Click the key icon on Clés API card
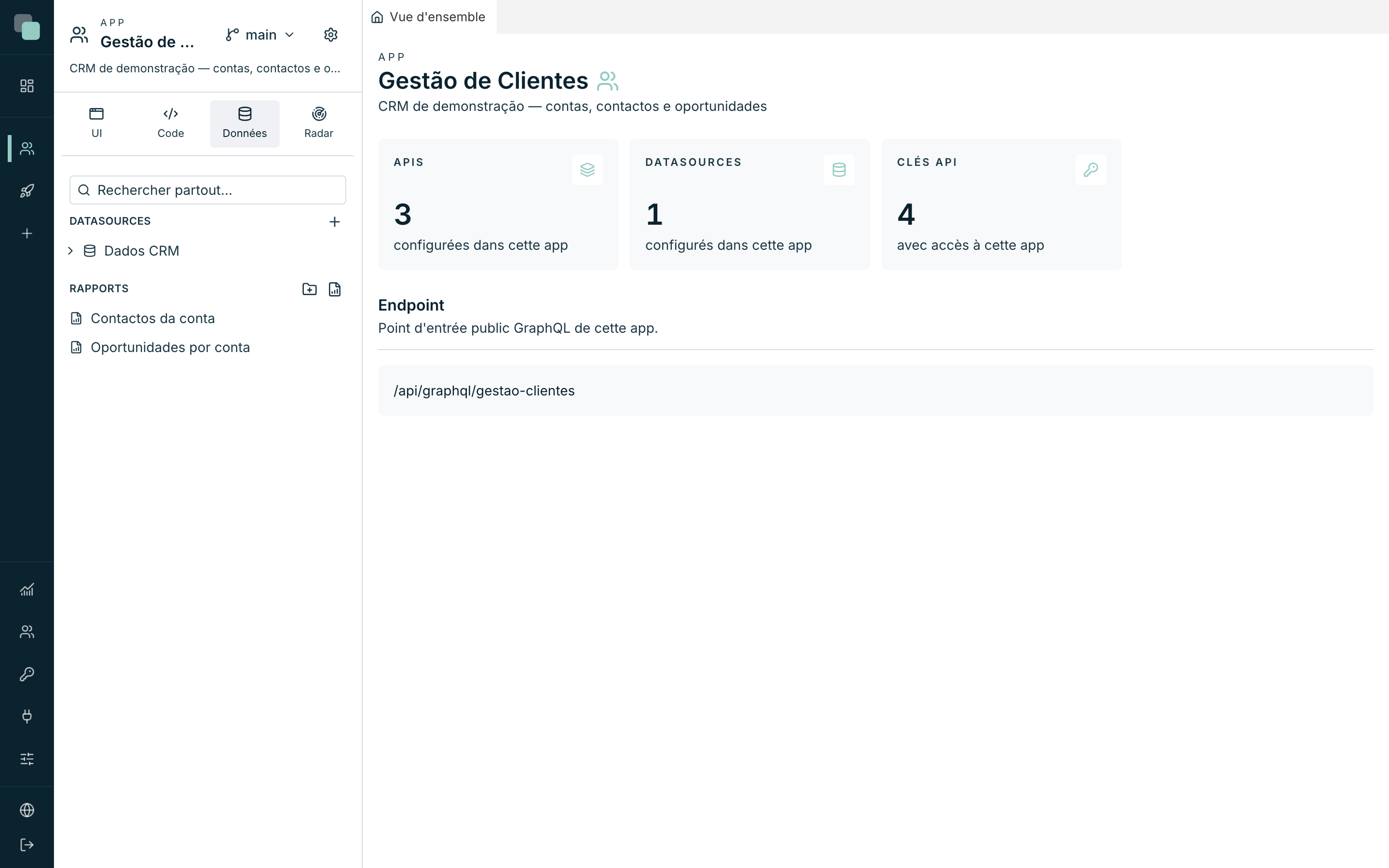Image resolution: width=1389 pixels, height=868 pixels. (x=1090, y=170)
